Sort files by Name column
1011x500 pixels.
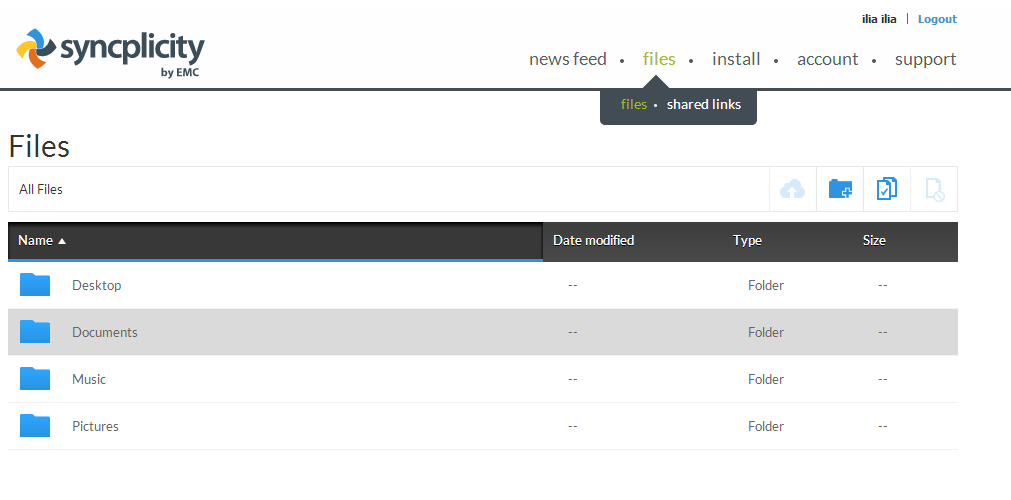point(35,240)
